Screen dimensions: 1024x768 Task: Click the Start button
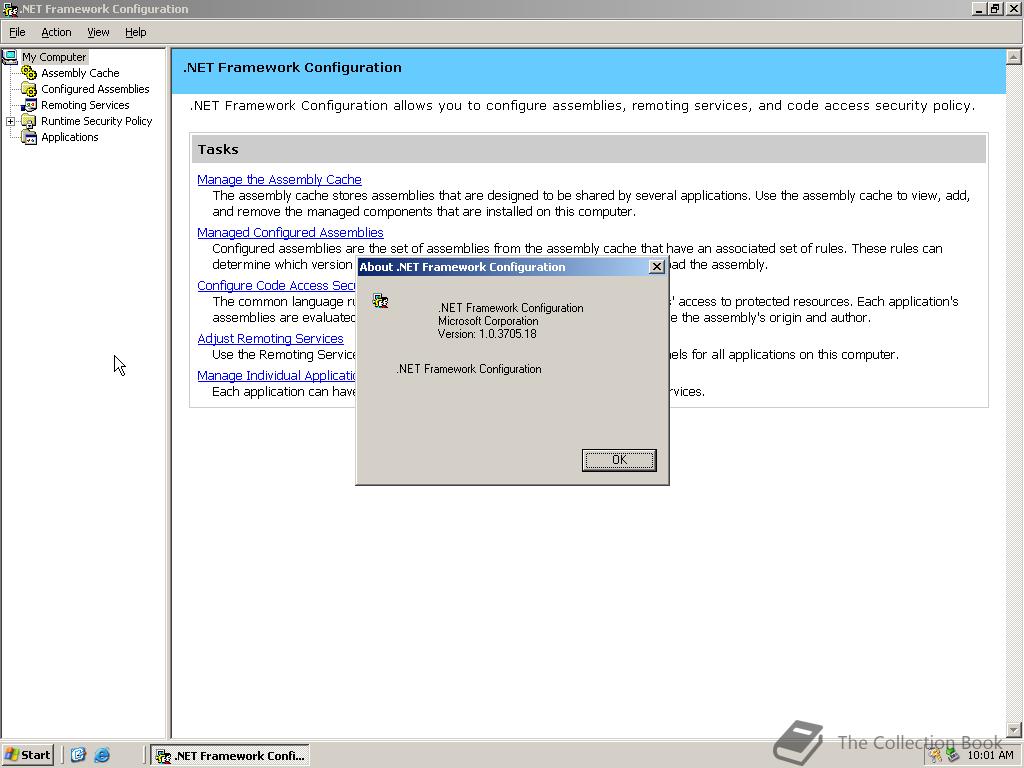27,755
